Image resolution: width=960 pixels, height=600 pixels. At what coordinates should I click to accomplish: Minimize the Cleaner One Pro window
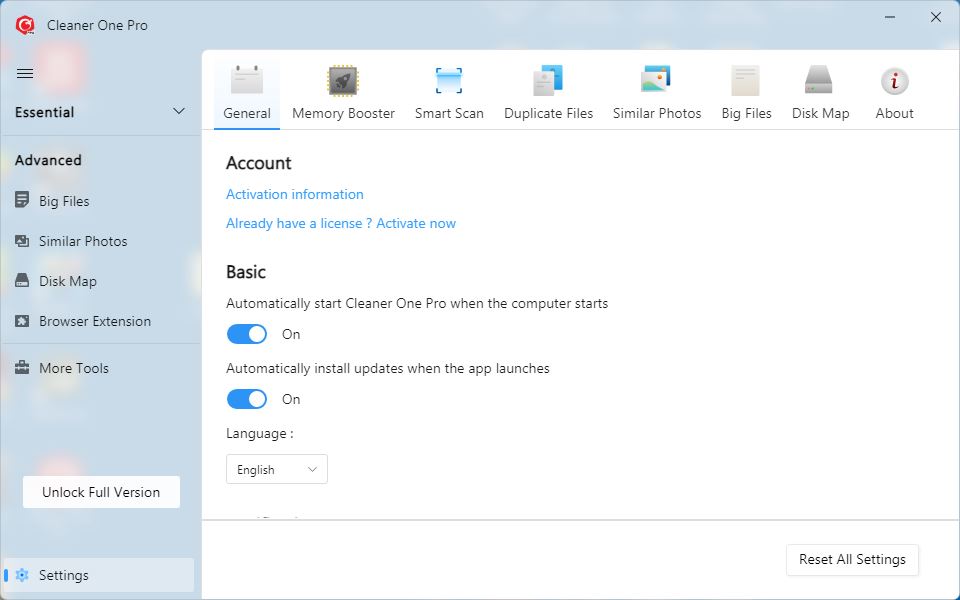click(890, 17)
